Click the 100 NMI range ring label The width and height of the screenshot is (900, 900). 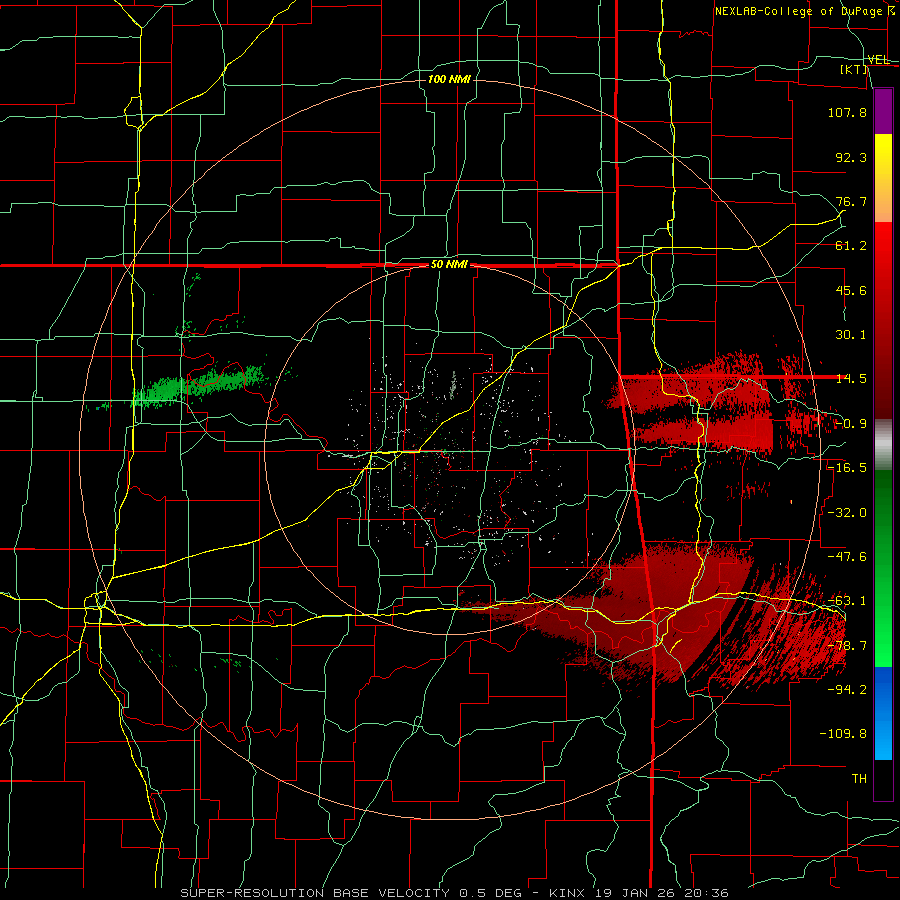[449, 79]
